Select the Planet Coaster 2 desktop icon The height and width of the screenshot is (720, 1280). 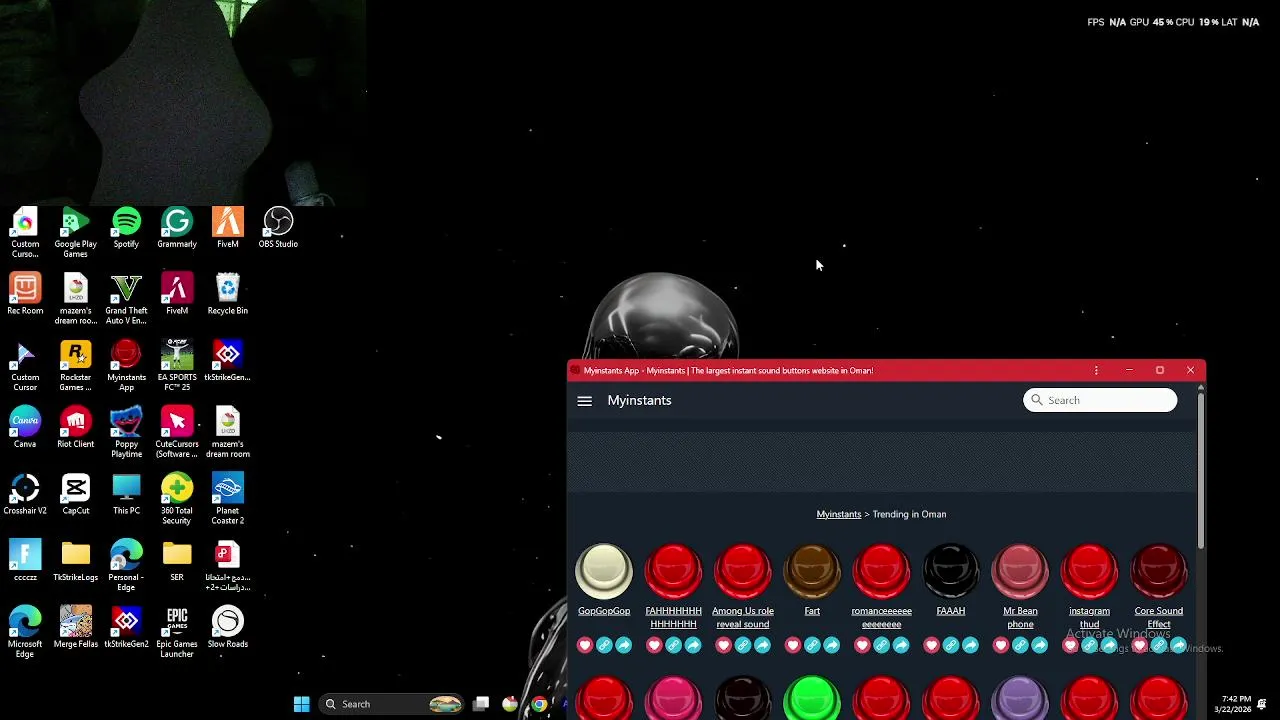(x=227, y=500)
